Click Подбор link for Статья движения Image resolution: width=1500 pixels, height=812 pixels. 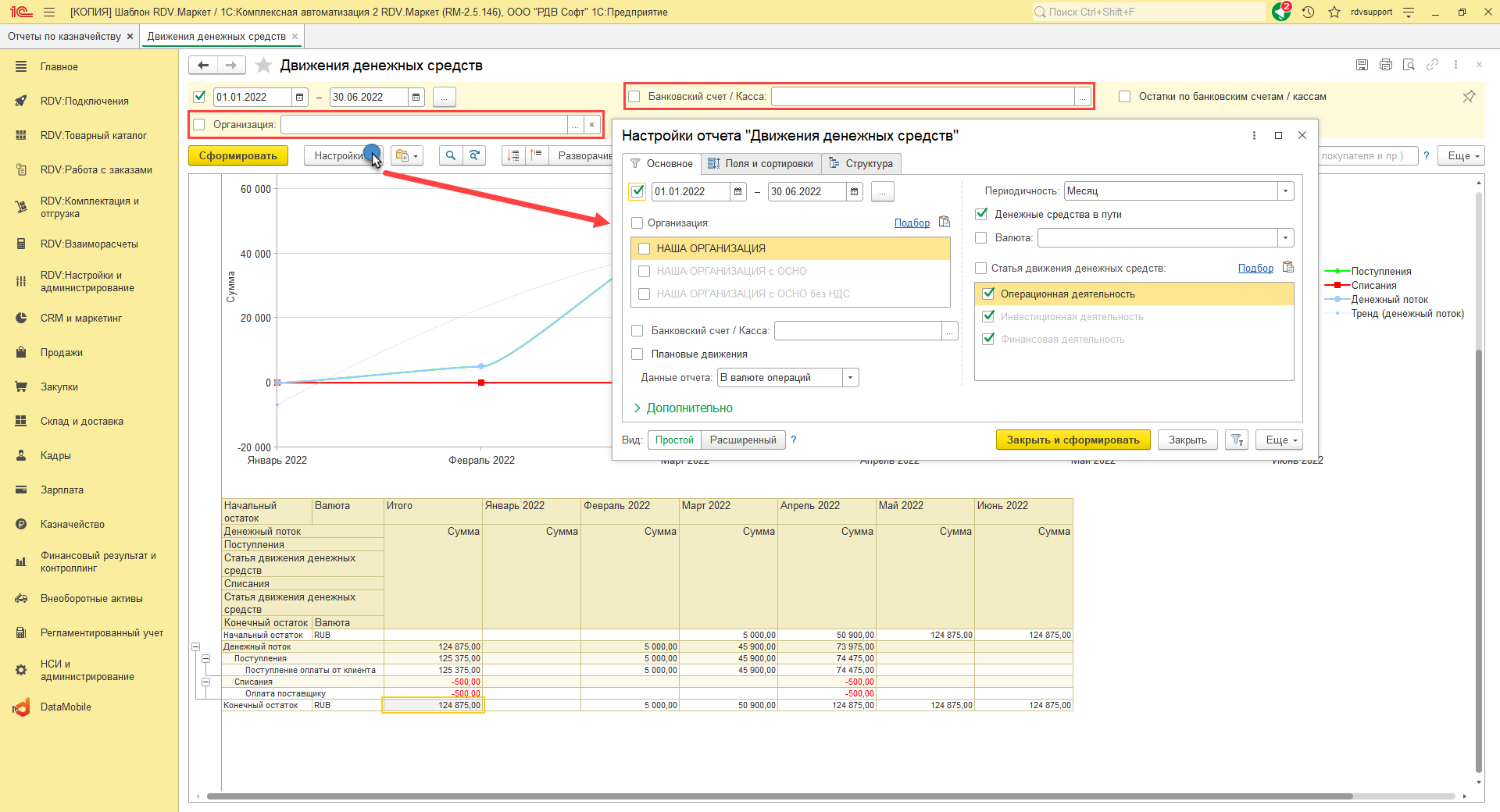[1255, 268]
